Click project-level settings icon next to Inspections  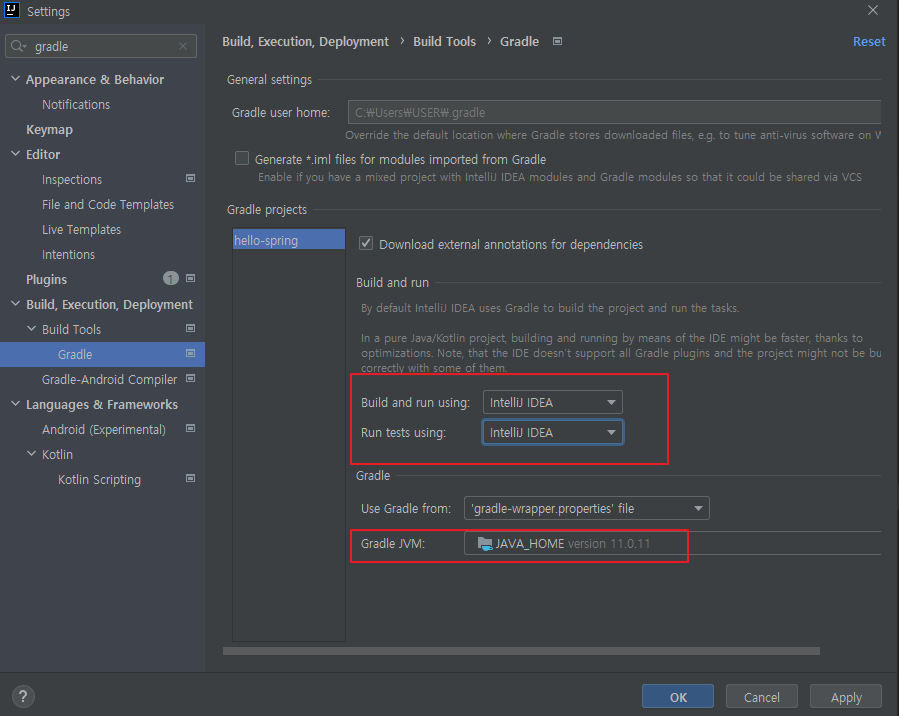[x=190, y=178]
